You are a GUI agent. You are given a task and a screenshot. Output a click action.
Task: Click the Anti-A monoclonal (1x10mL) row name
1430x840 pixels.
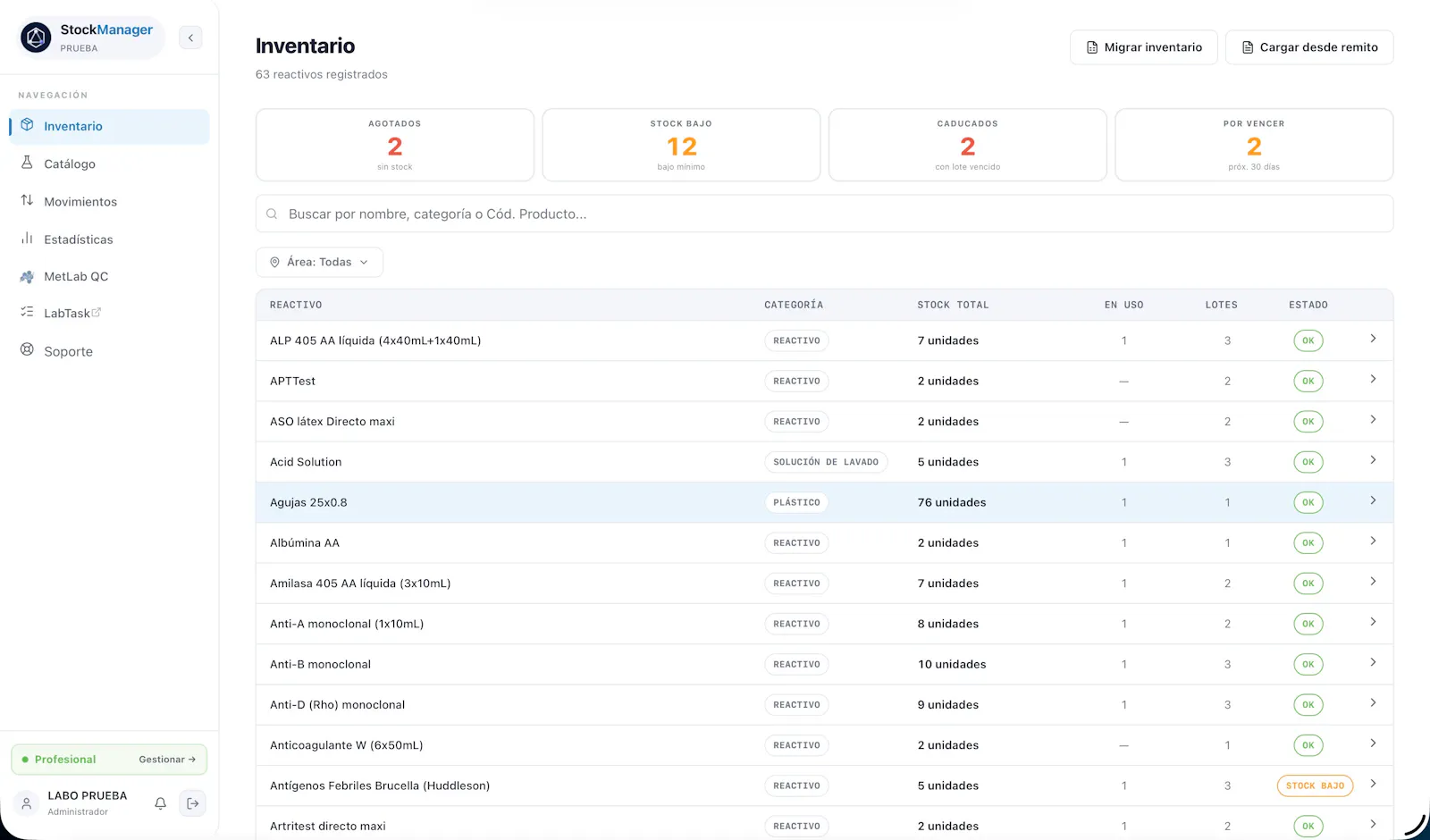(x=347, y=624)
